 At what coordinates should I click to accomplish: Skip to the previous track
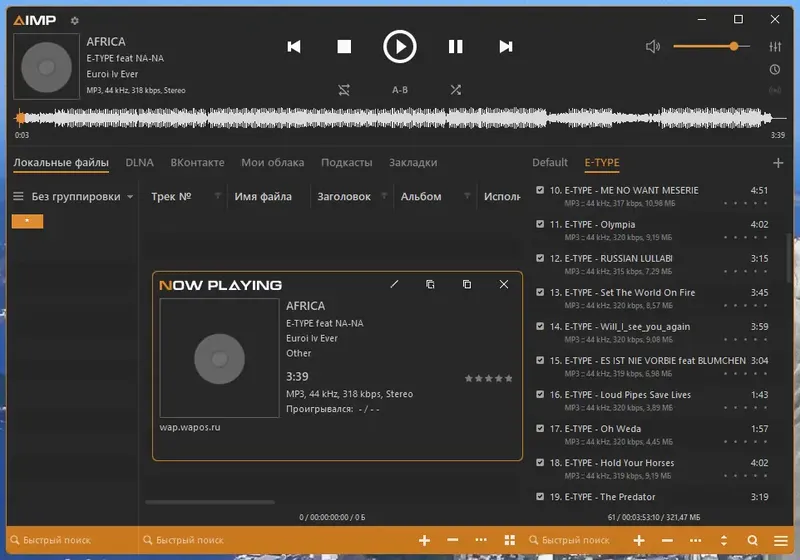pyautogui.click(x=294, y=47)
